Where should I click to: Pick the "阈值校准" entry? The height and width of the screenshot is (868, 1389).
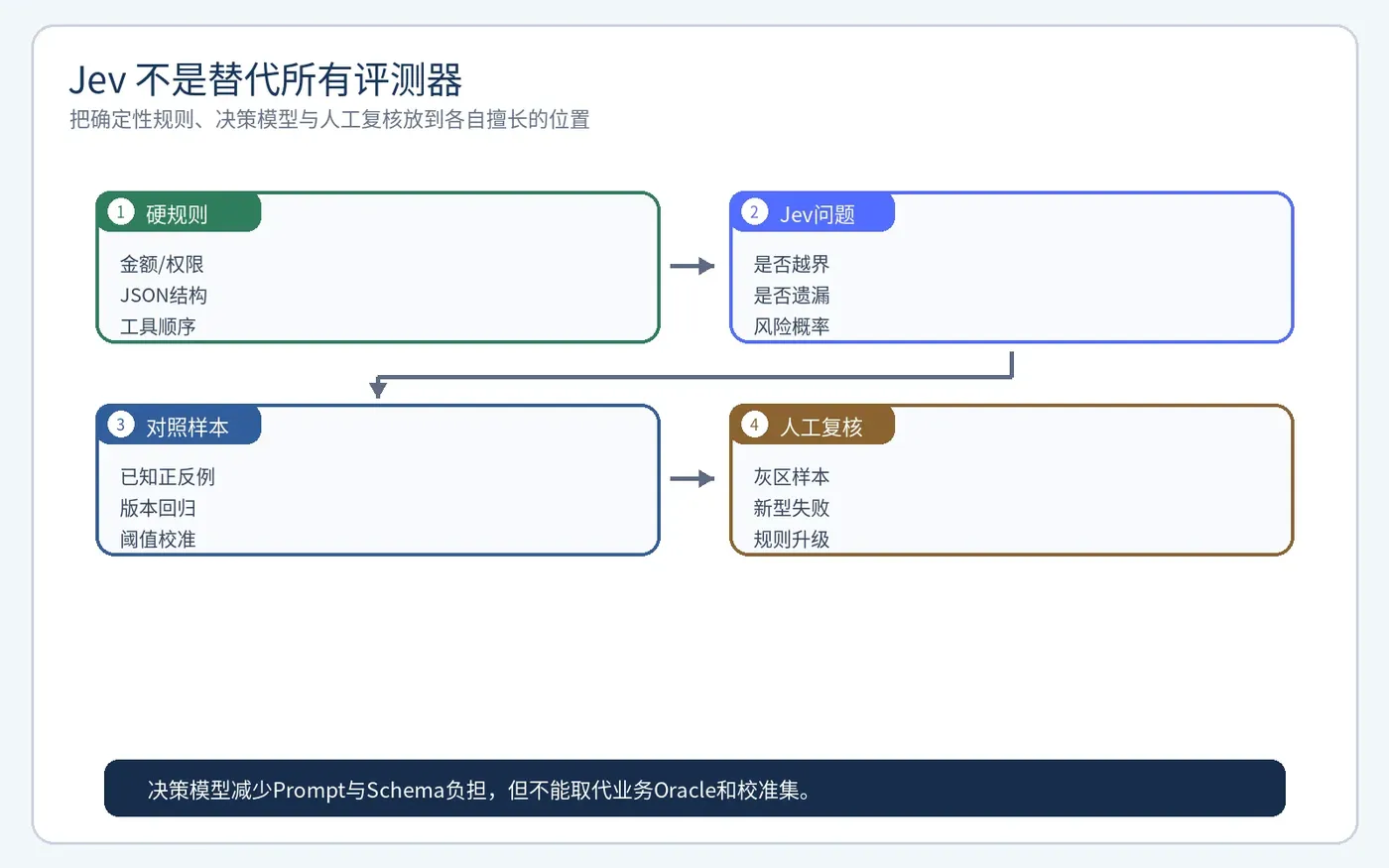pos(158,539)
